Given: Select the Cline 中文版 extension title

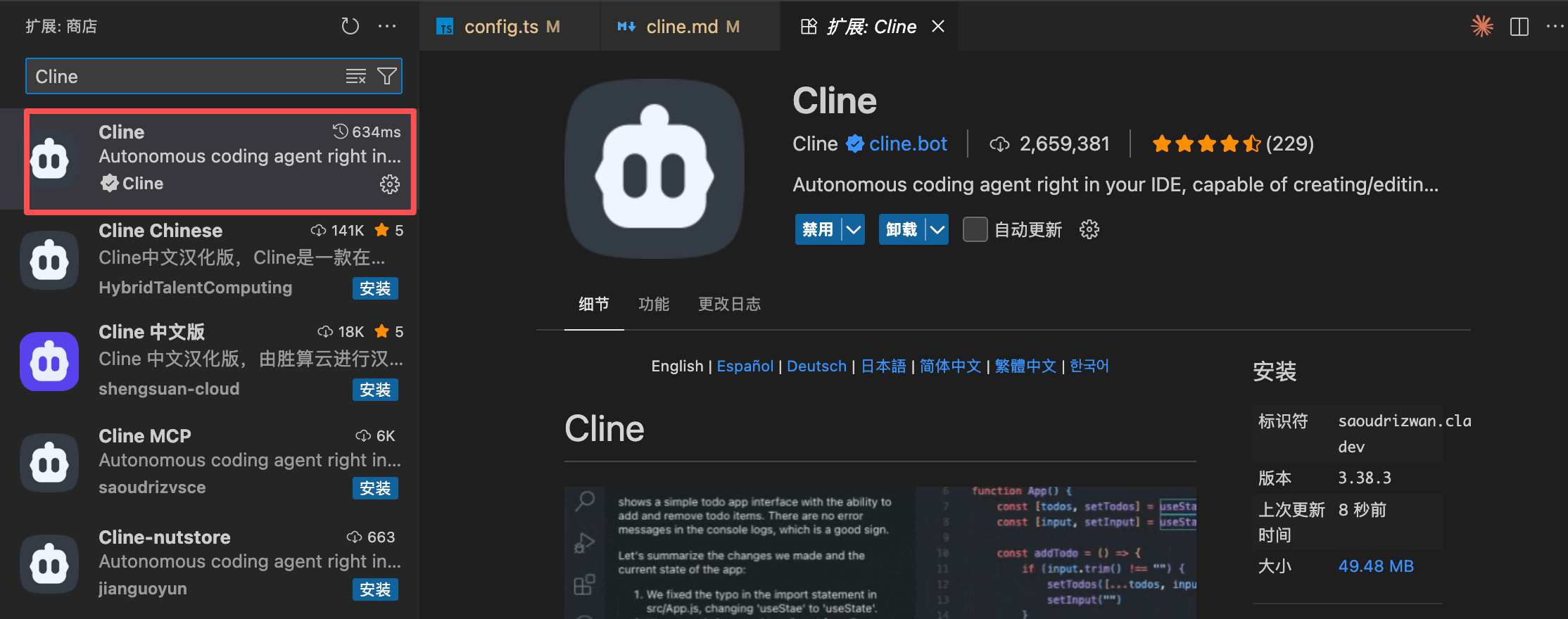Looking at the screenshot, I should (x=151, y=332).
